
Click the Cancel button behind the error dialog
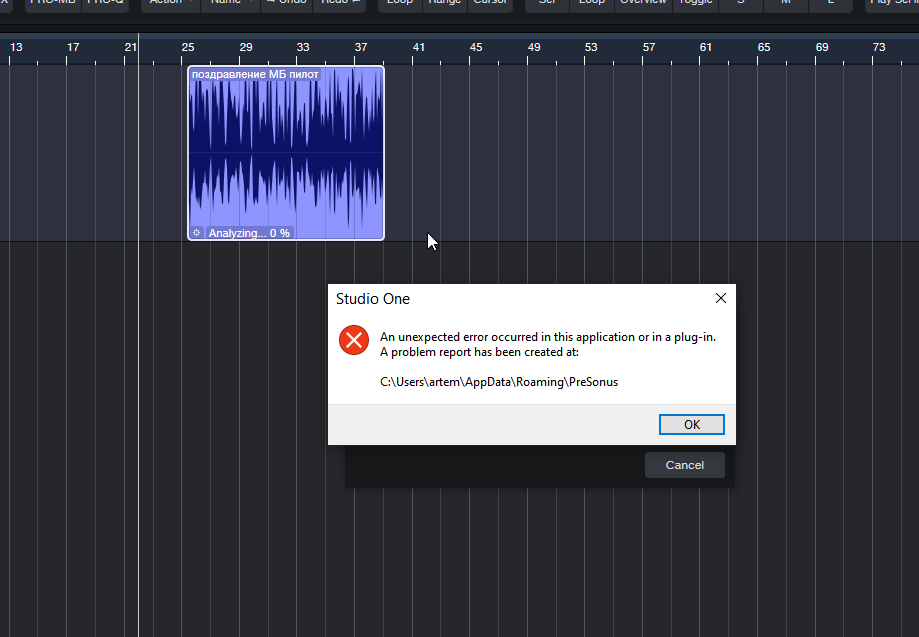[x=685, y=465]
